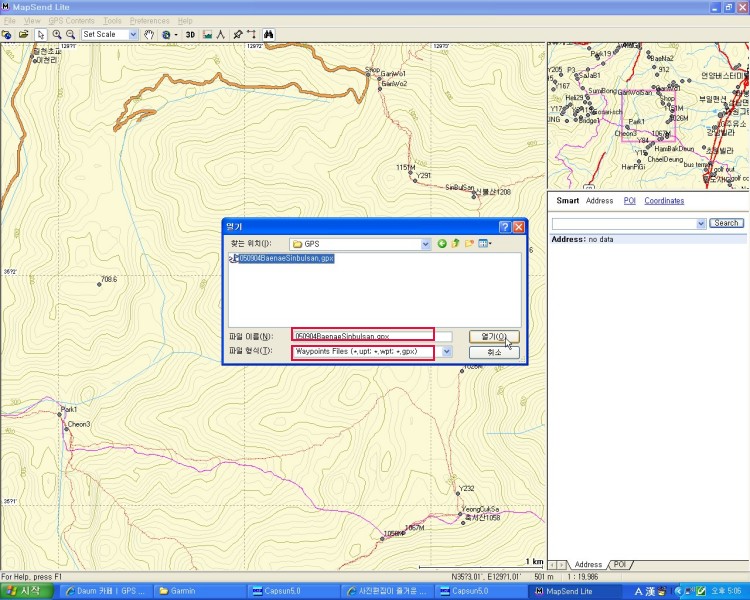This screenshot has width=750, height=600.
Task: Select the Smart search mode
Action: click(567, 200)
